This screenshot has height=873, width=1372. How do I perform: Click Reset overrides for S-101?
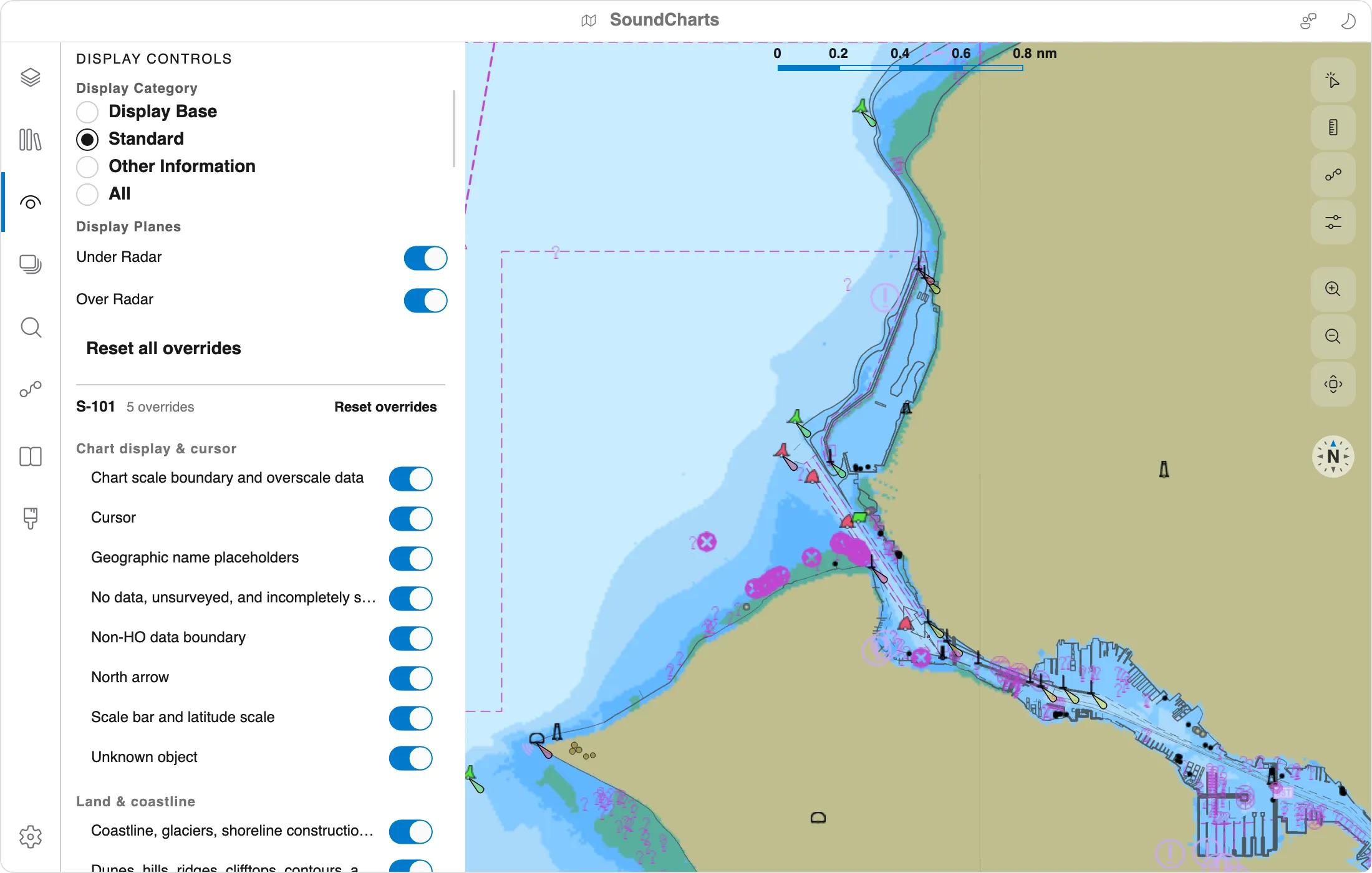point(385,407)
